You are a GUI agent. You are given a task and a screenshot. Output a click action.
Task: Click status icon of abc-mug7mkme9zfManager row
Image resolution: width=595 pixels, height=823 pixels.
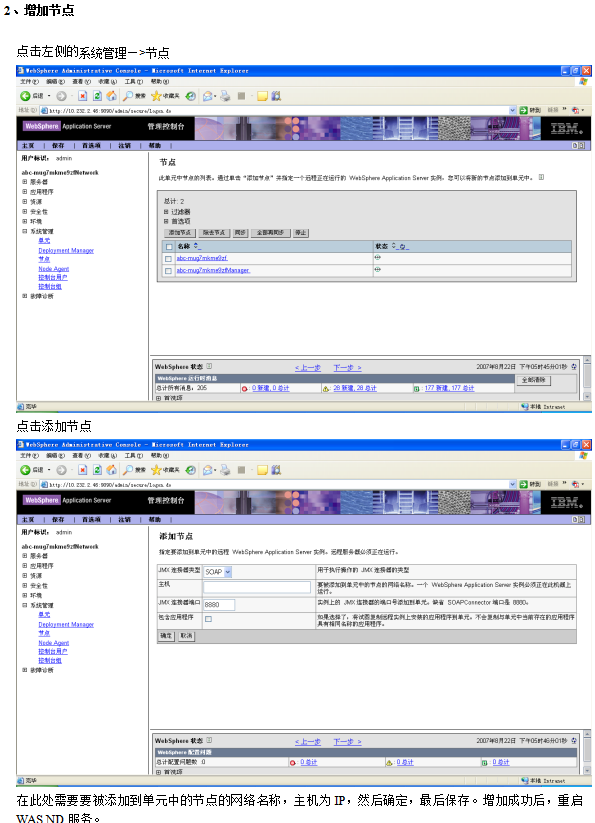tap(378, 270)
